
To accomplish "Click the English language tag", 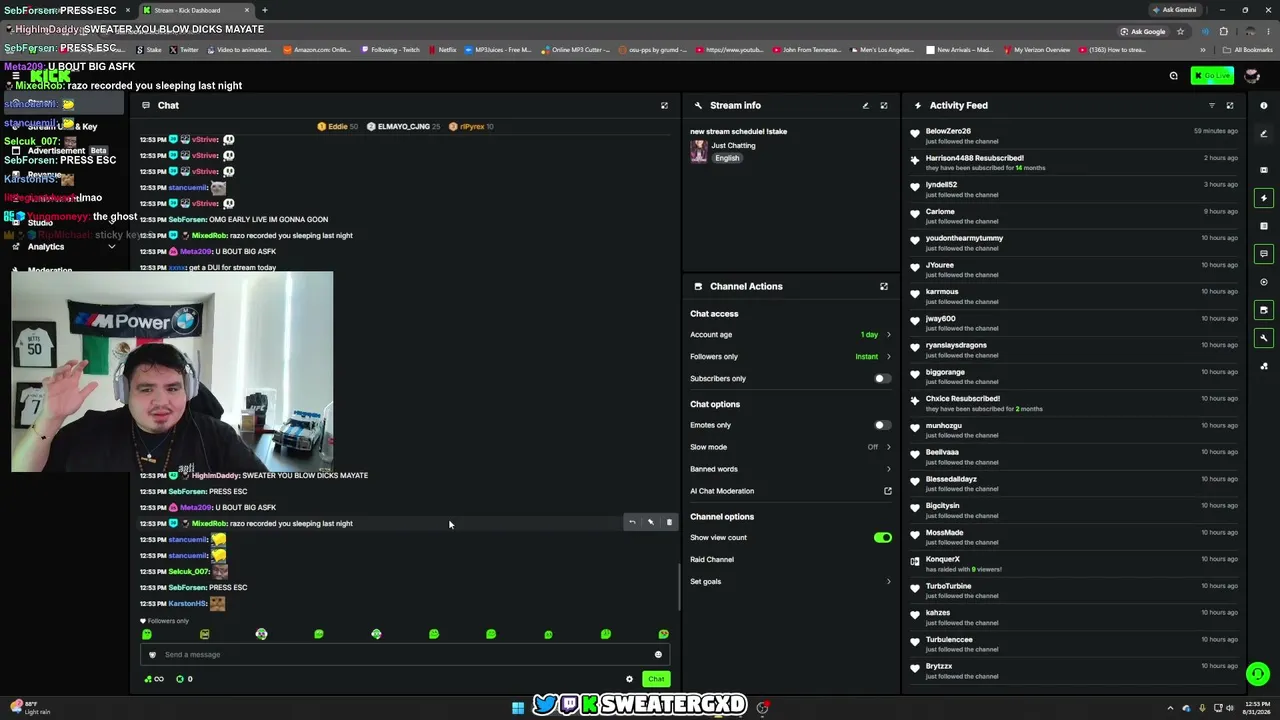I will 727,158.
